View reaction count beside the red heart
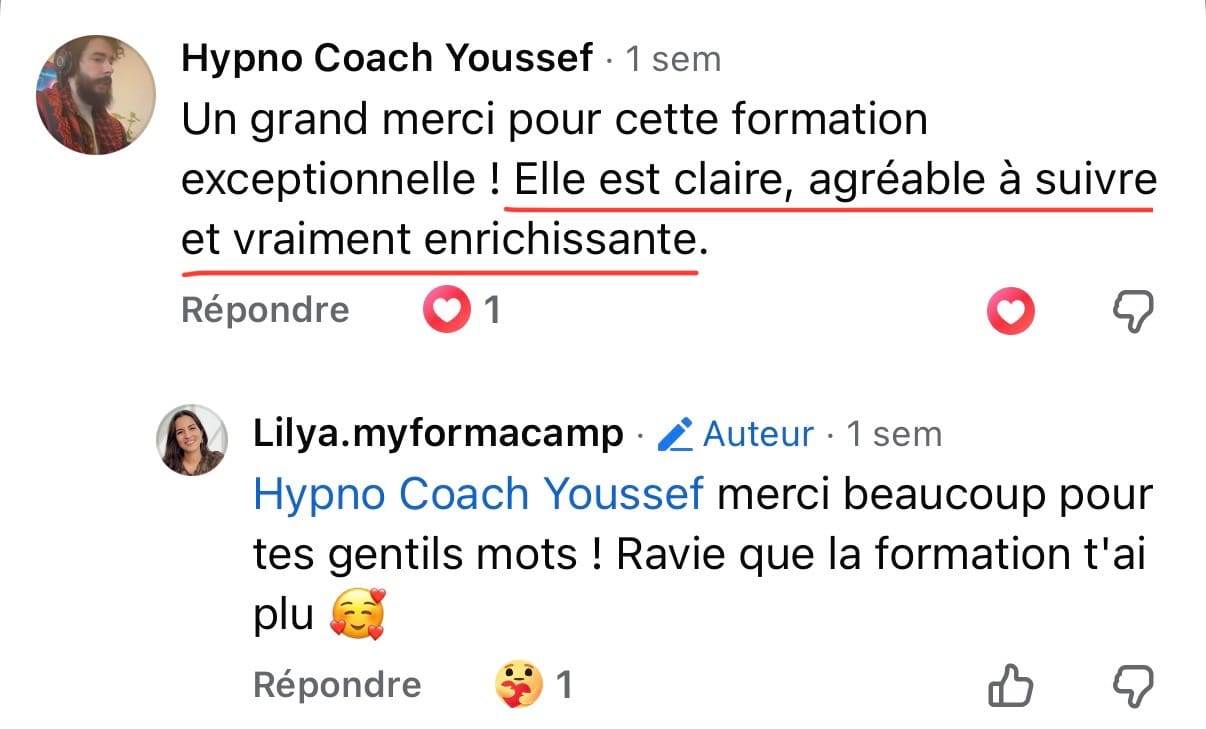 (x=491, y=310)
